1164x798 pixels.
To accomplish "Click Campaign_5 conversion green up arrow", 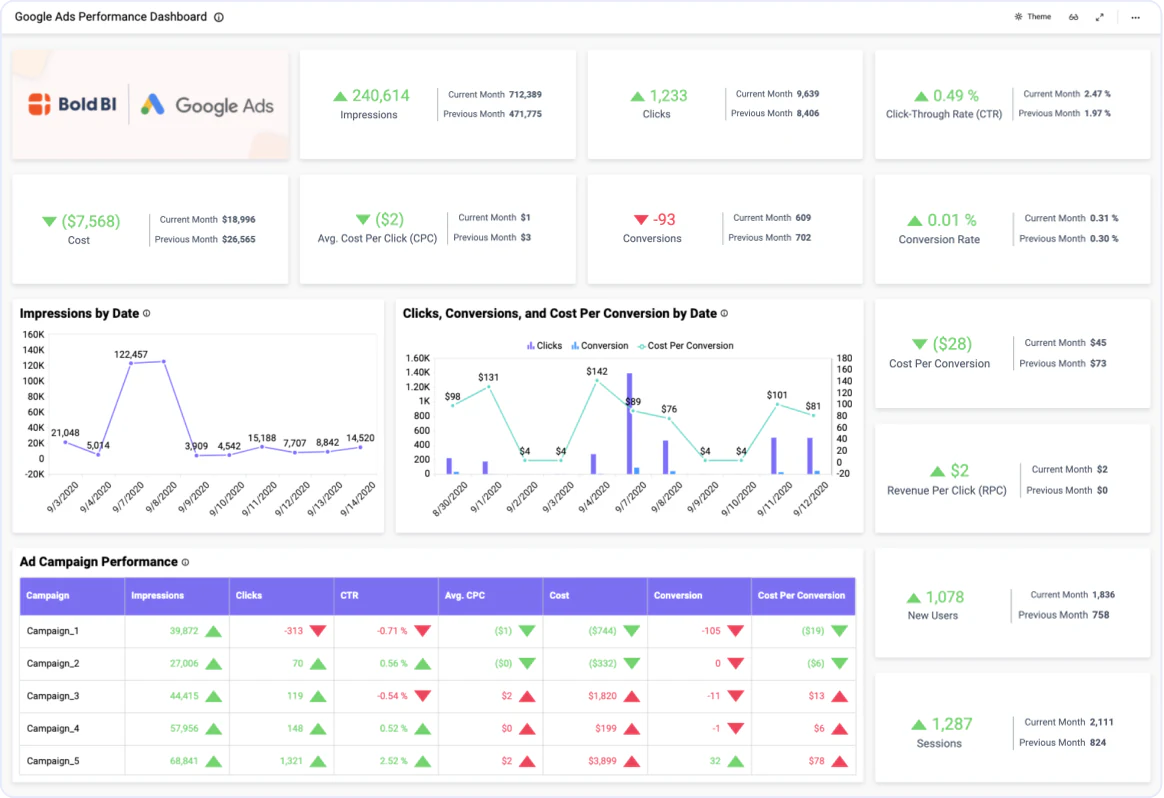I will pos(736,761).
